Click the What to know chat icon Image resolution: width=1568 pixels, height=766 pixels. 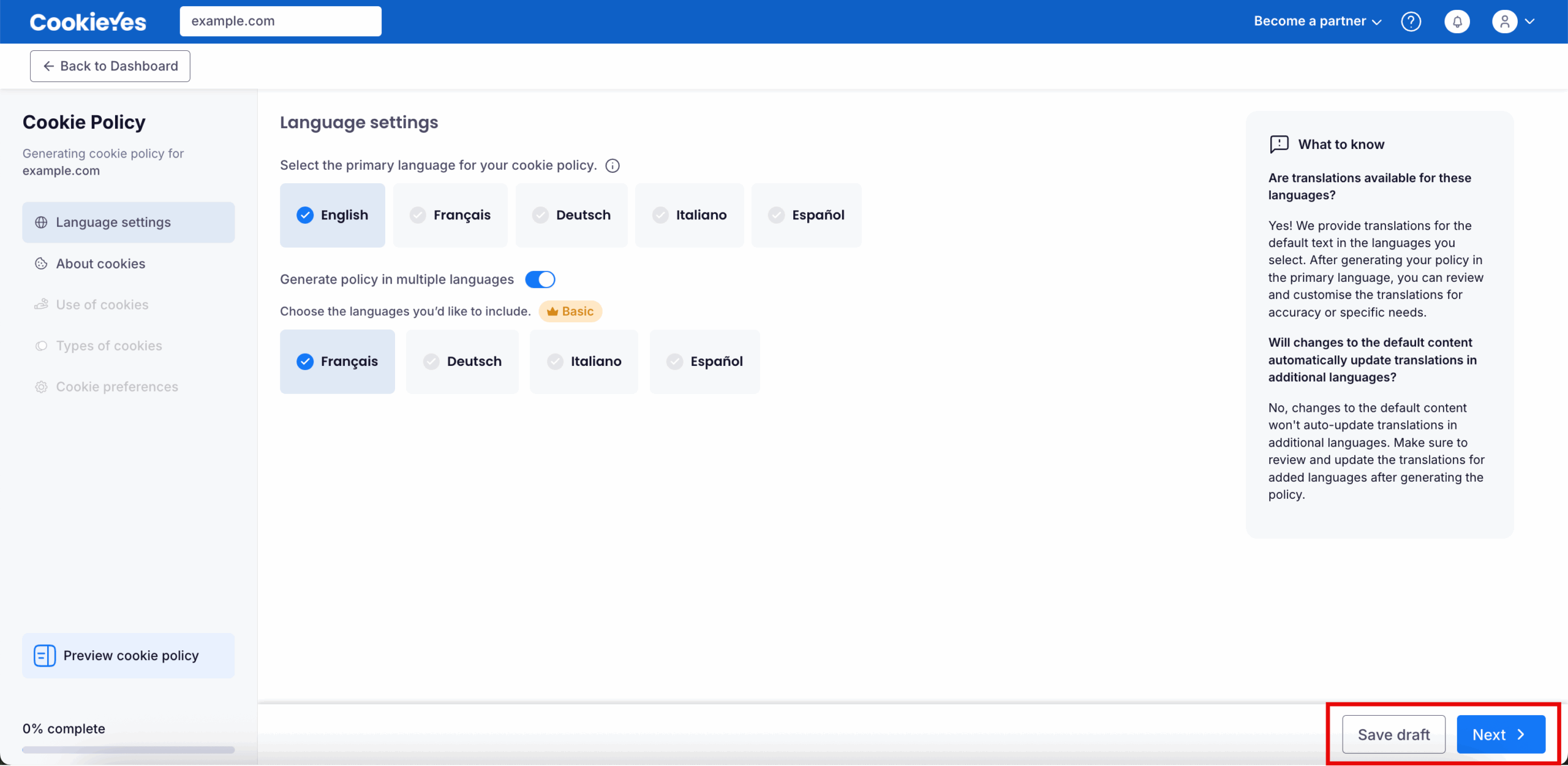(x=1279, y=144)
